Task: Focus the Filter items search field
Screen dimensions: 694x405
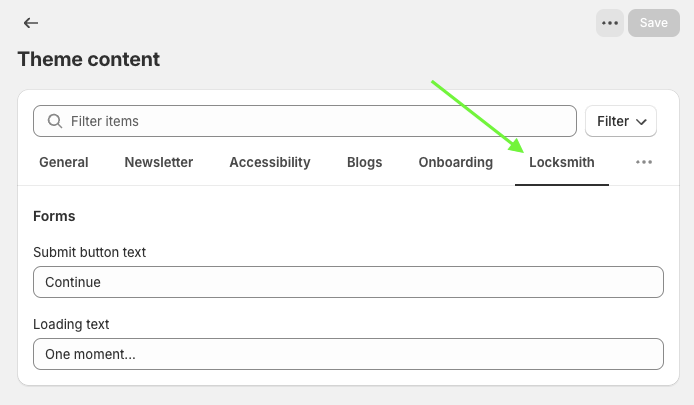Action: click(305, 121)
